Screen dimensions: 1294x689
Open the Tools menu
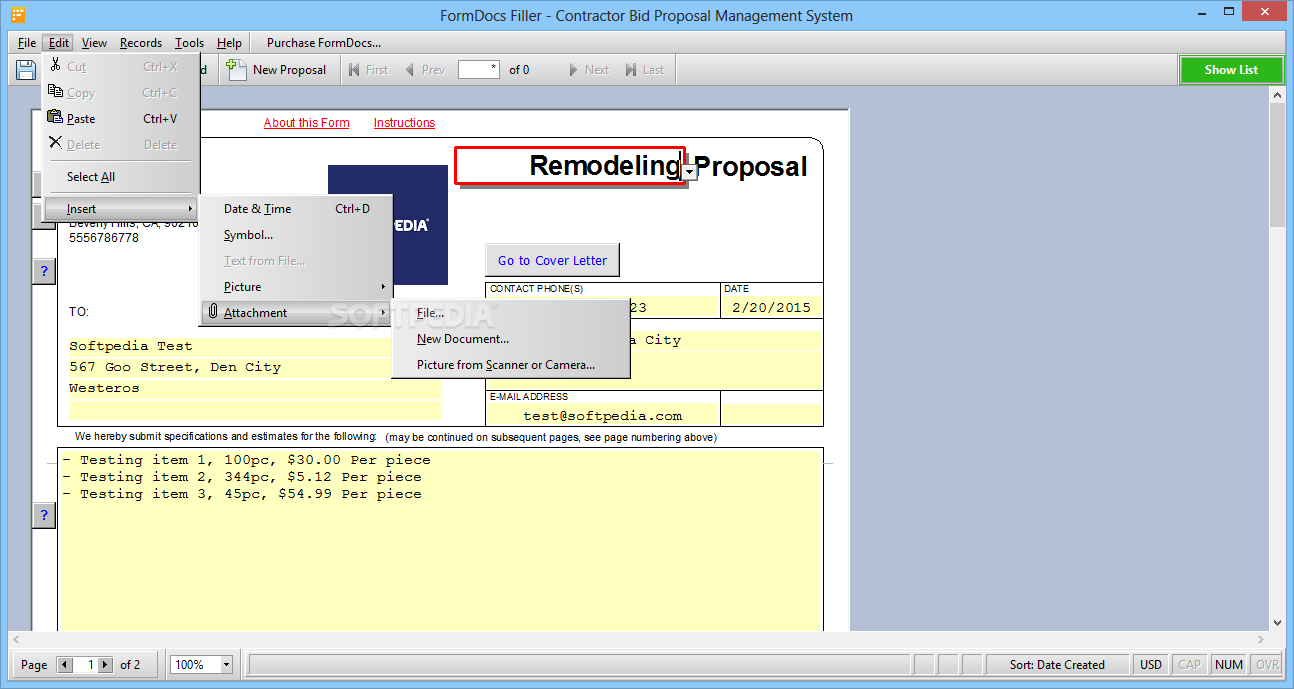coord(189,43)
